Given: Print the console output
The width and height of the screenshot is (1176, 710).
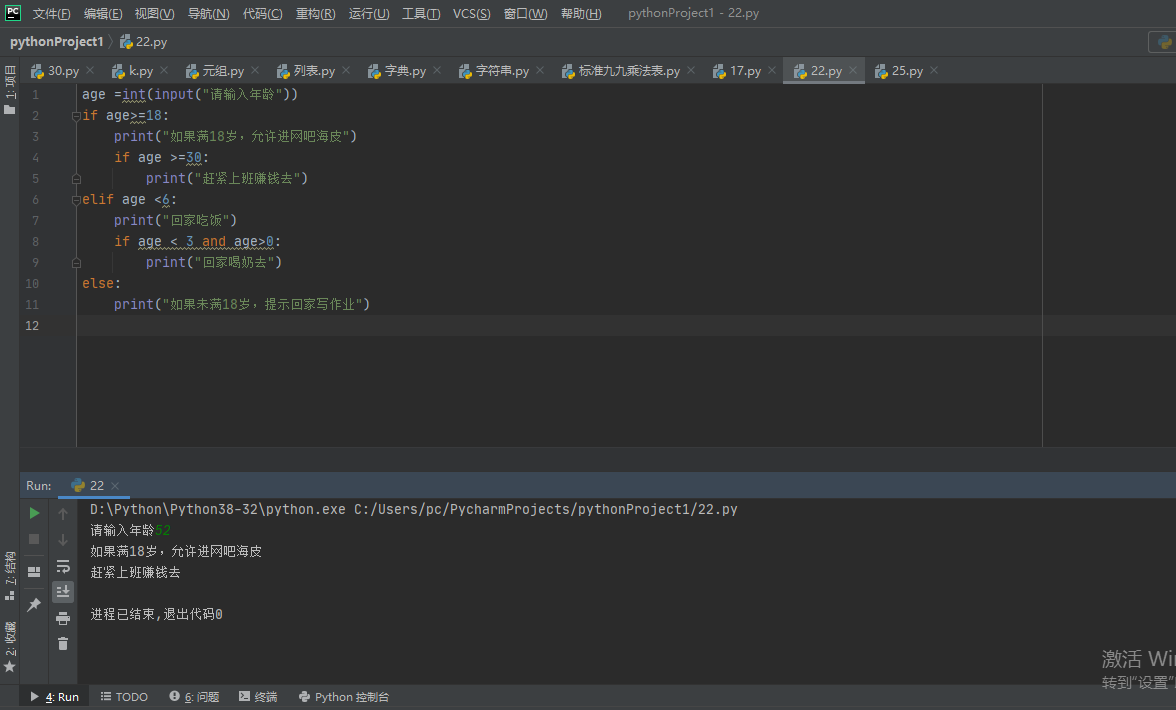Looking at the screenshot, I should click(x=63, y=619).
